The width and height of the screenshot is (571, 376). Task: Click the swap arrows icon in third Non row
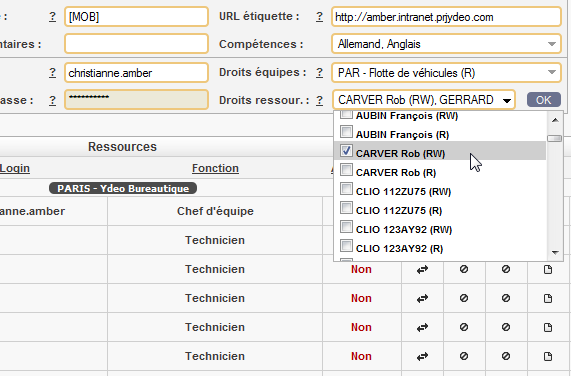(422, 328)
